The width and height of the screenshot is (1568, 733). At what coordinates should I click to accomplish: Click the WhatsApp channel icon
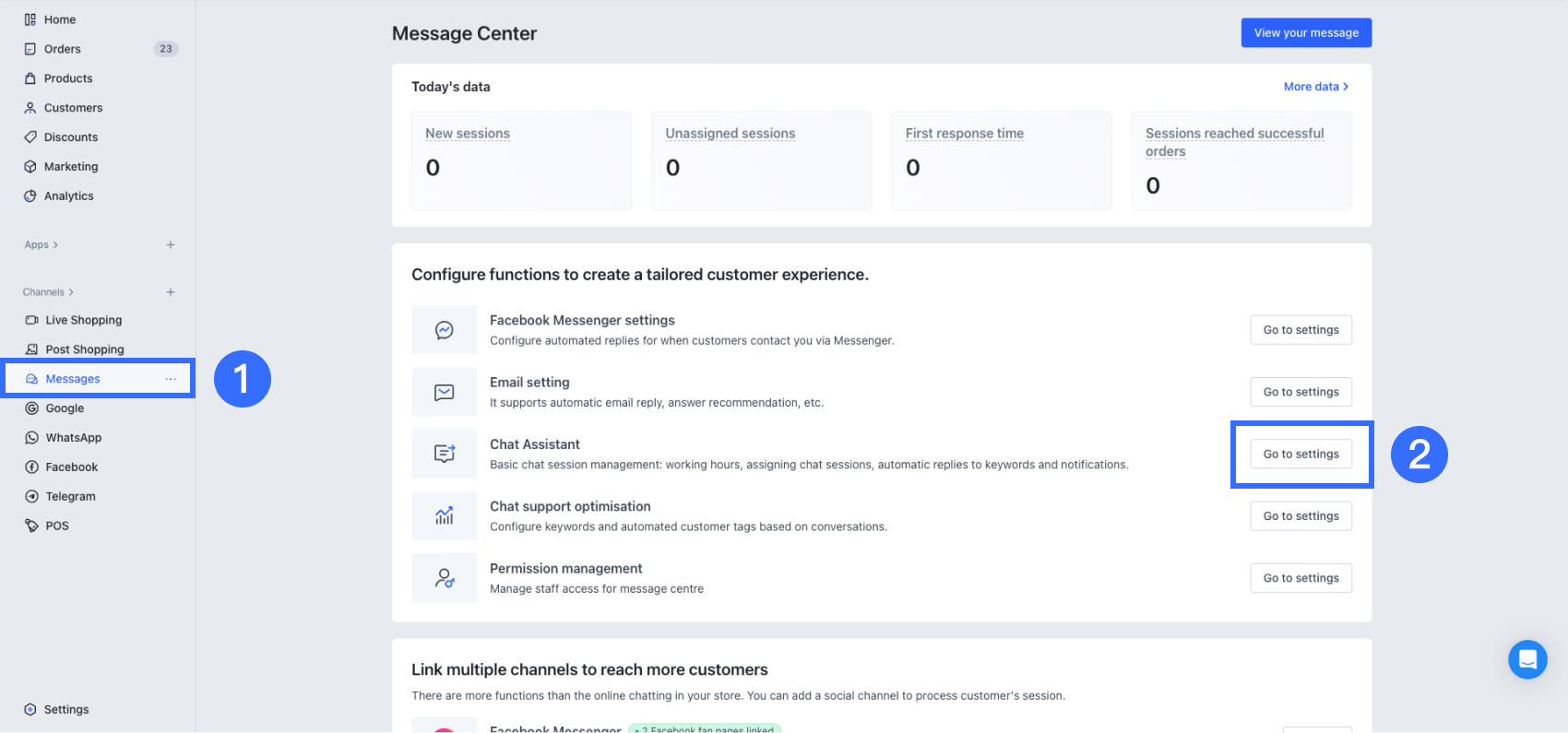31,438
